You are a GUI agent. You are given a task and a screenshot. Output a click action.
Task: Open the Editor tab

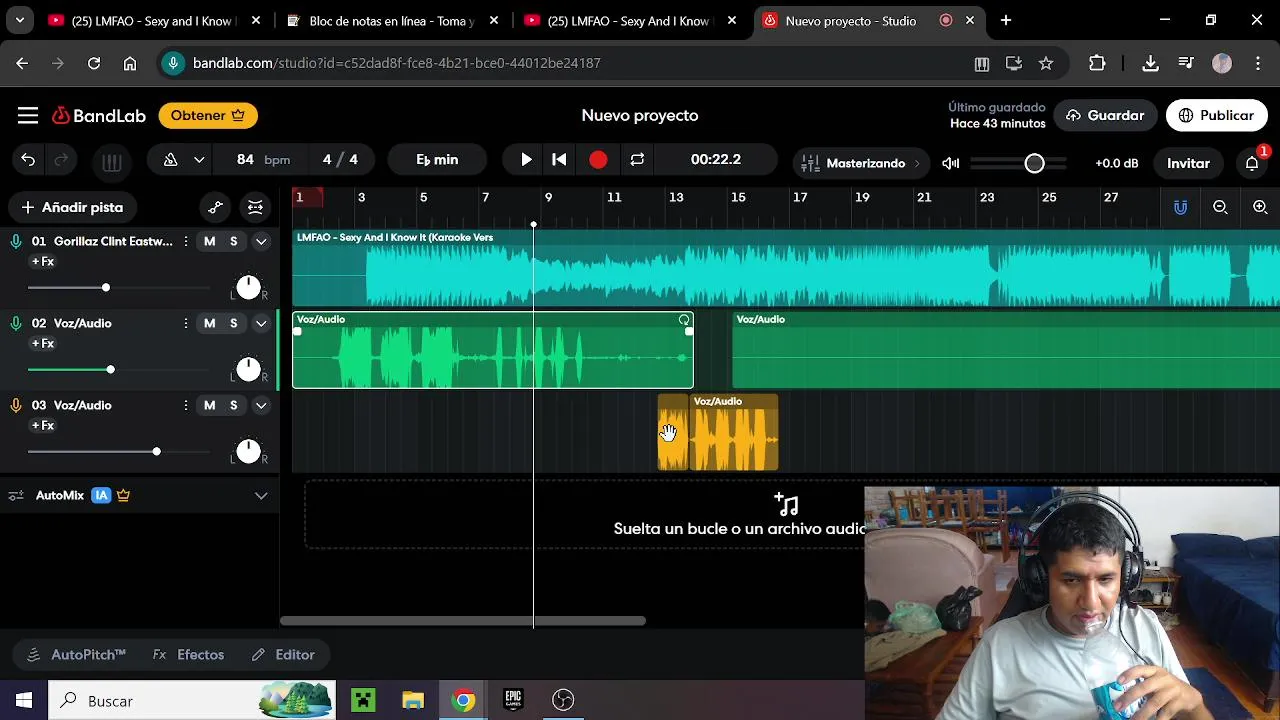[x=283, y=655]
